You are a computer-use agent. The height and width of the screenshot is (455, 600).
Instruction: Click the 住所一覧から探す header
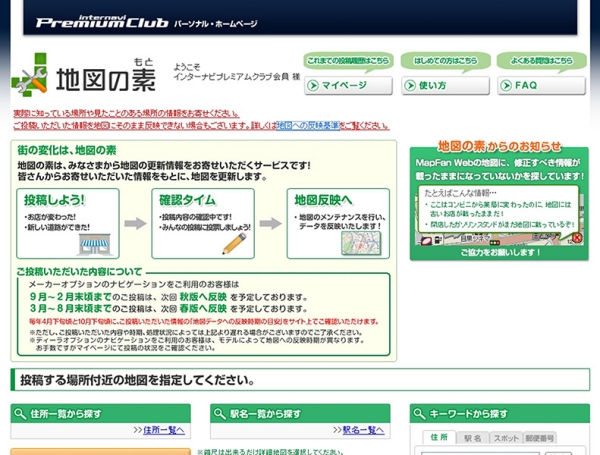pos(101,414)
